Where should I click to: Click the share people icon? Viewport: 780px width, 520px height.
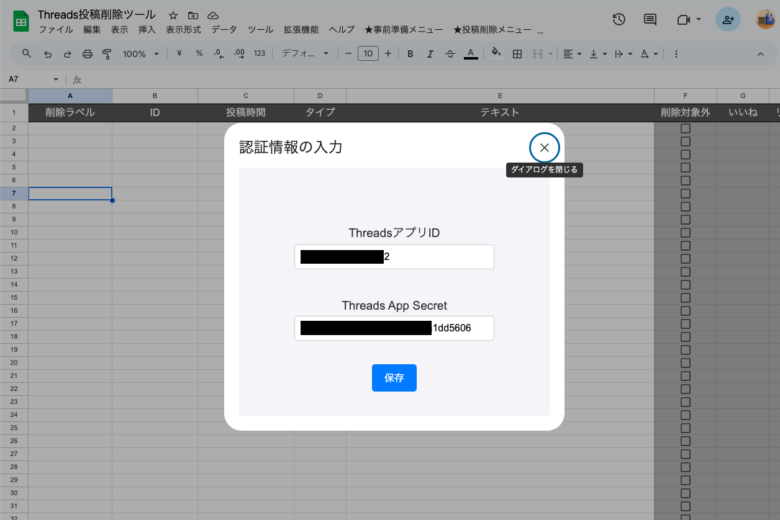tap(728, 19)
